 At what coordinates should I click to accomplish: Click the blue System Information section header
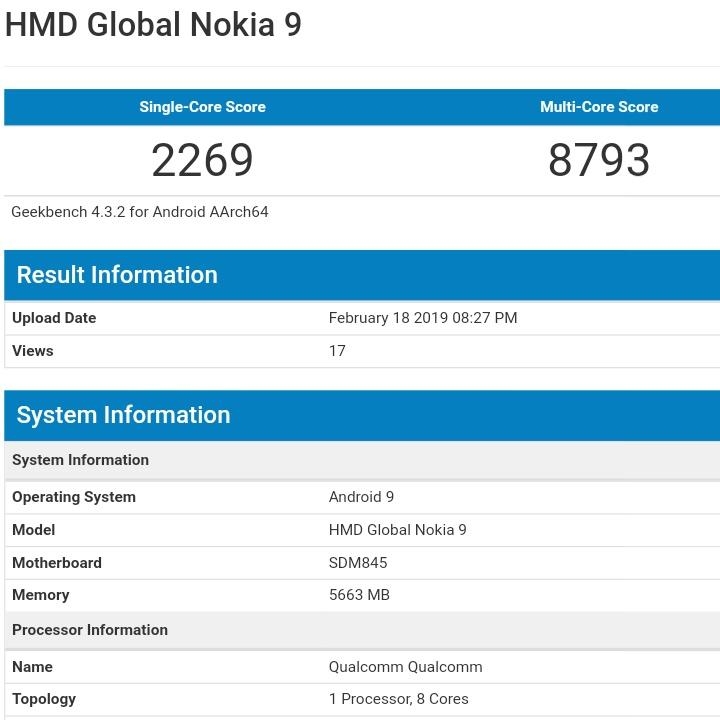(362, 415)
